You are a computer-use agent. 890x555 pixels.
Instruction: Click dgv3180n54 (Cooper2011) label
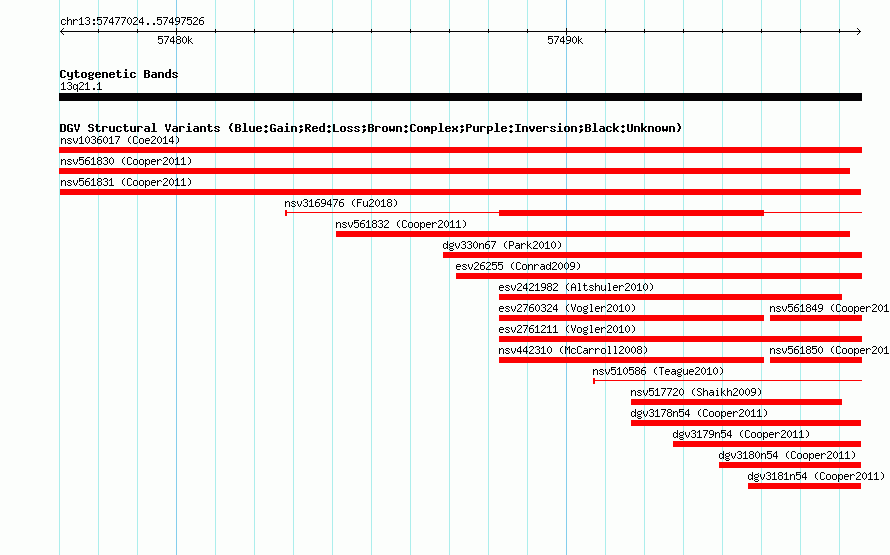[787, 455]
